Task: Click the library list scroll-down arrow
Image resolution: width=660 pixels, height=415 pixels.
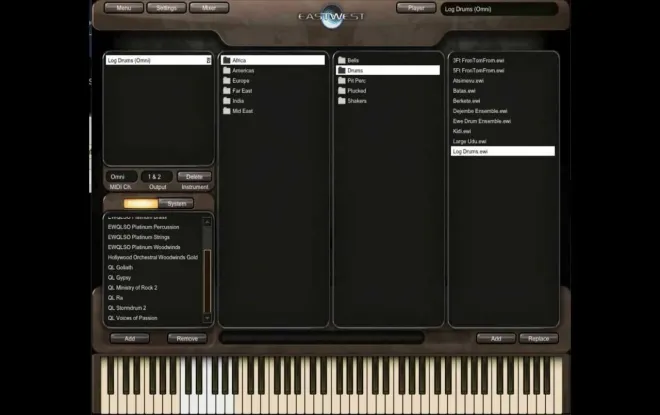Action: [207, 318]
